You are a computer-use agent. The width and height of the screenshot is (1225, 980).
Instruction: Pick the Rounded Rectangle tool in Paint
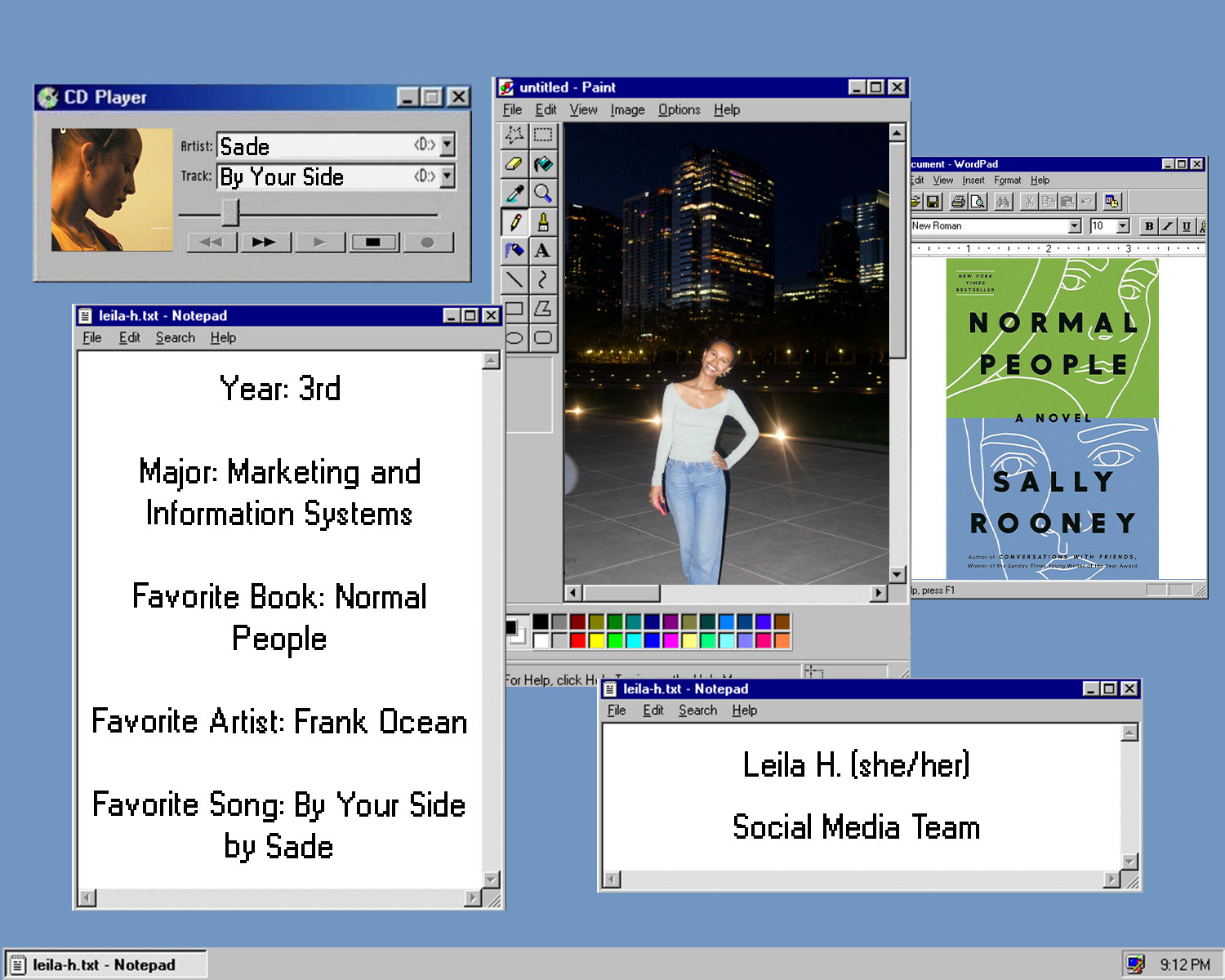click(543, 337)
